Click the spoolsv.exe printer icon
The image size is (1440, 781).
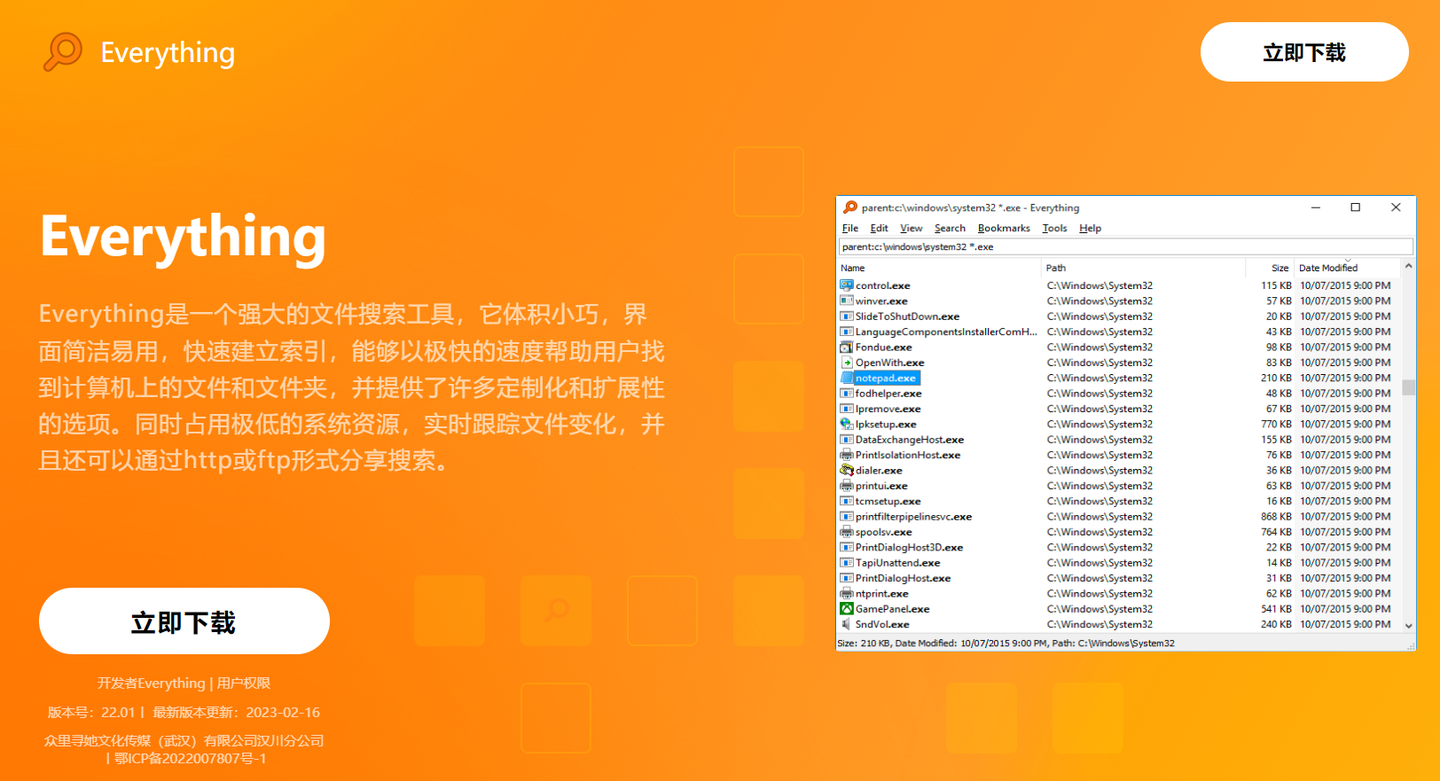pyautogui.click(x=847, y=532)
